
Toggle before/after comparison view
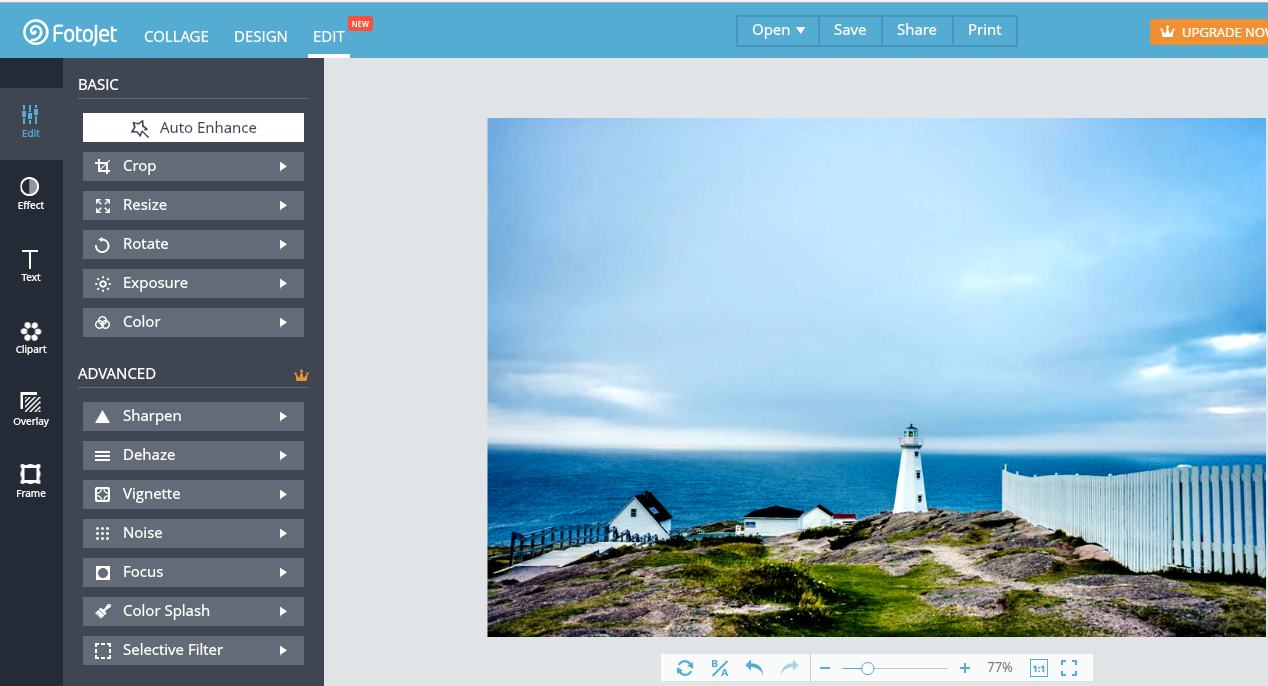tap(720, 668)
